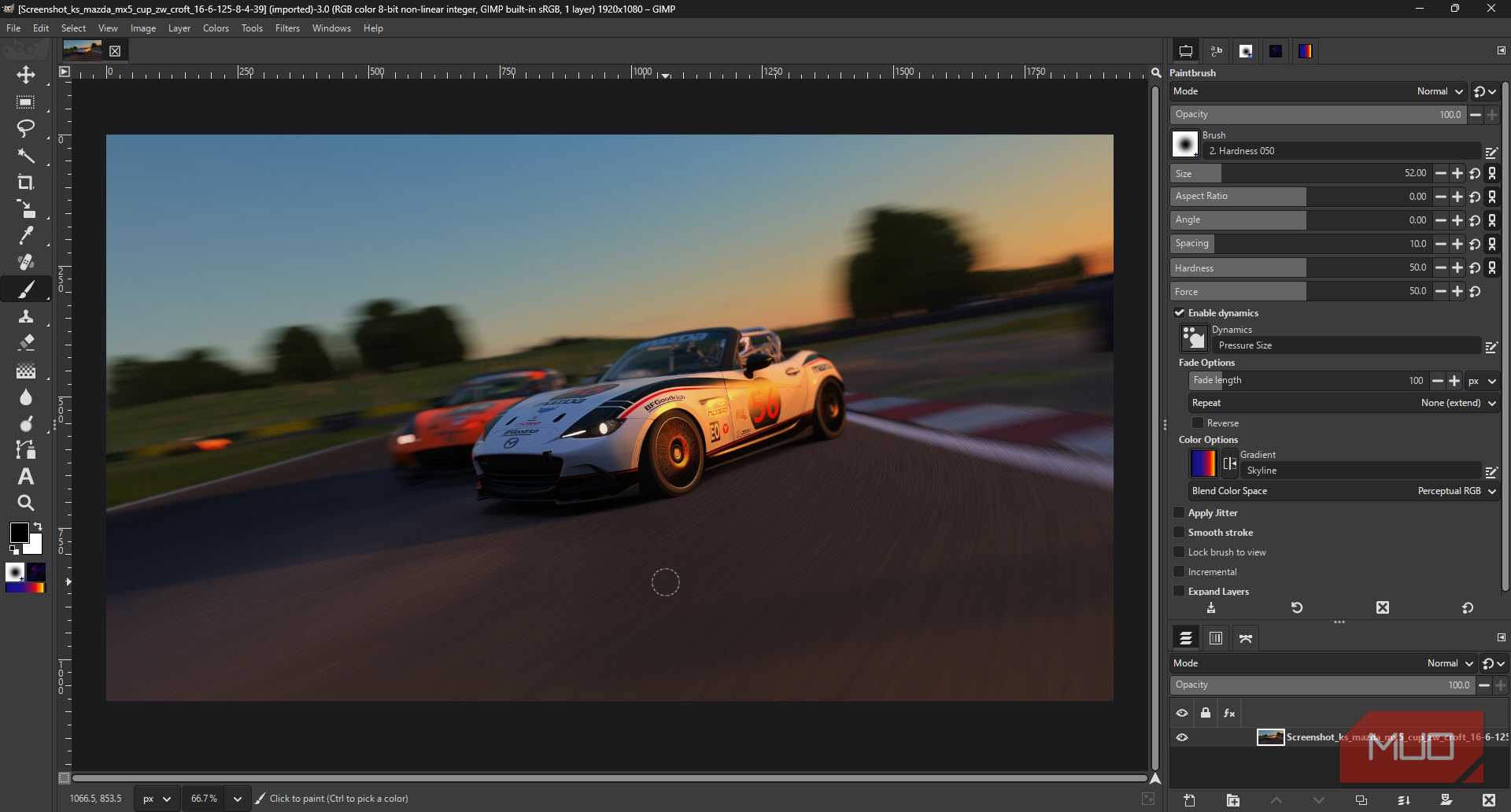This screenshot has width=1511, height=812.
Task: Open the Colors menu
Action: pyautogui.click(x=216, y=28)
